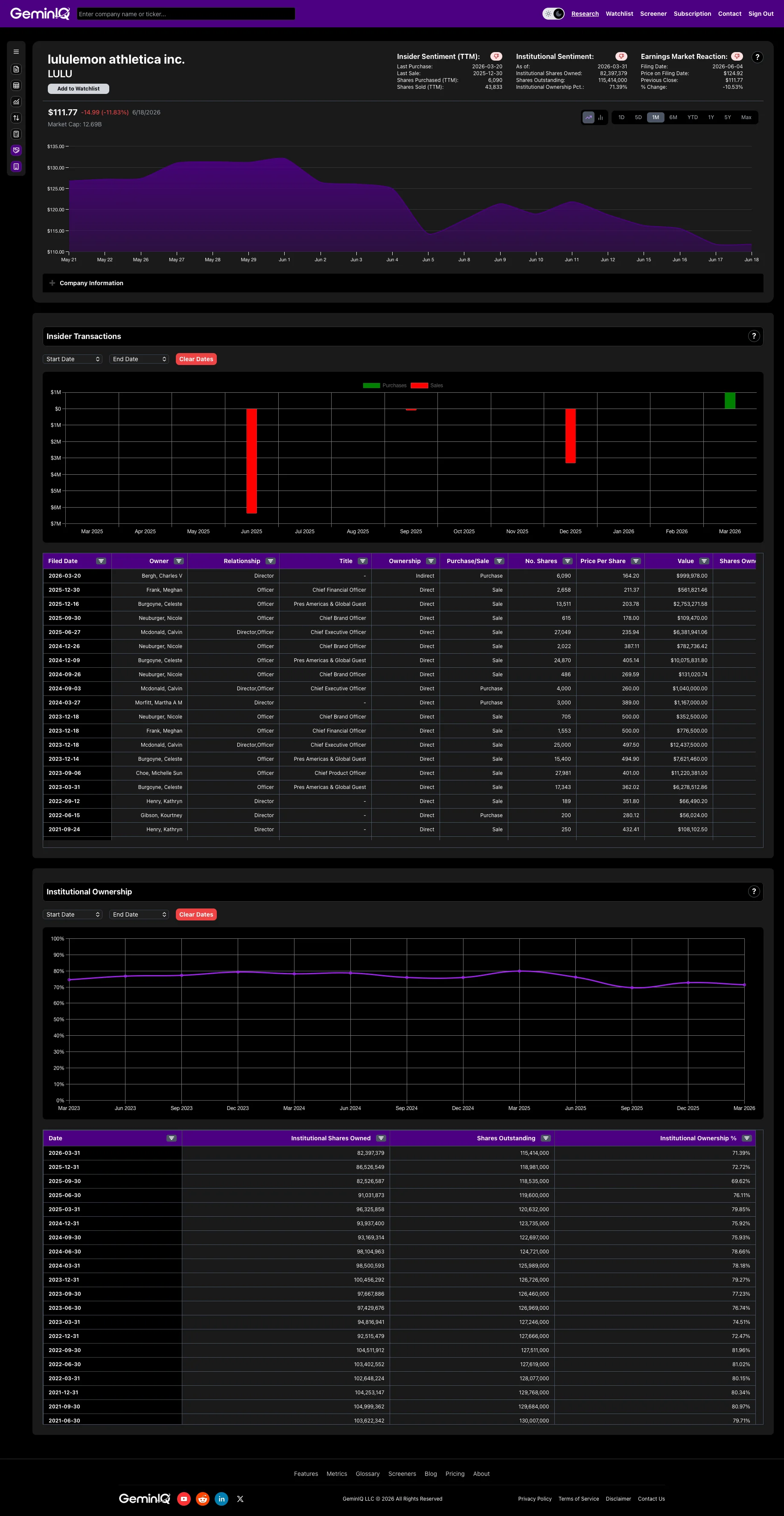The image size is (784, 1516).
Task: Click the Jun 2025 red sales bar
Action: coord(251,461)
